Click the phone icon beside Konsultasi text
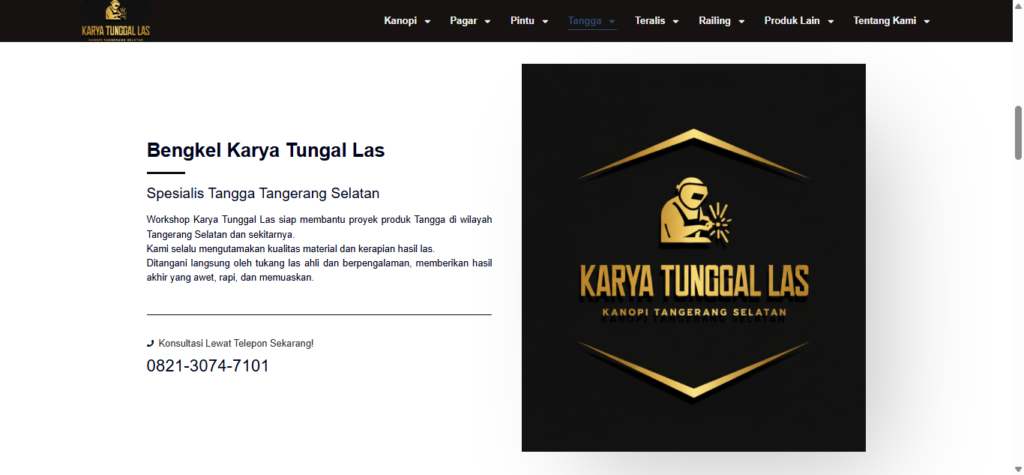Screen dimensions: 1024x475 click(150, 343)
